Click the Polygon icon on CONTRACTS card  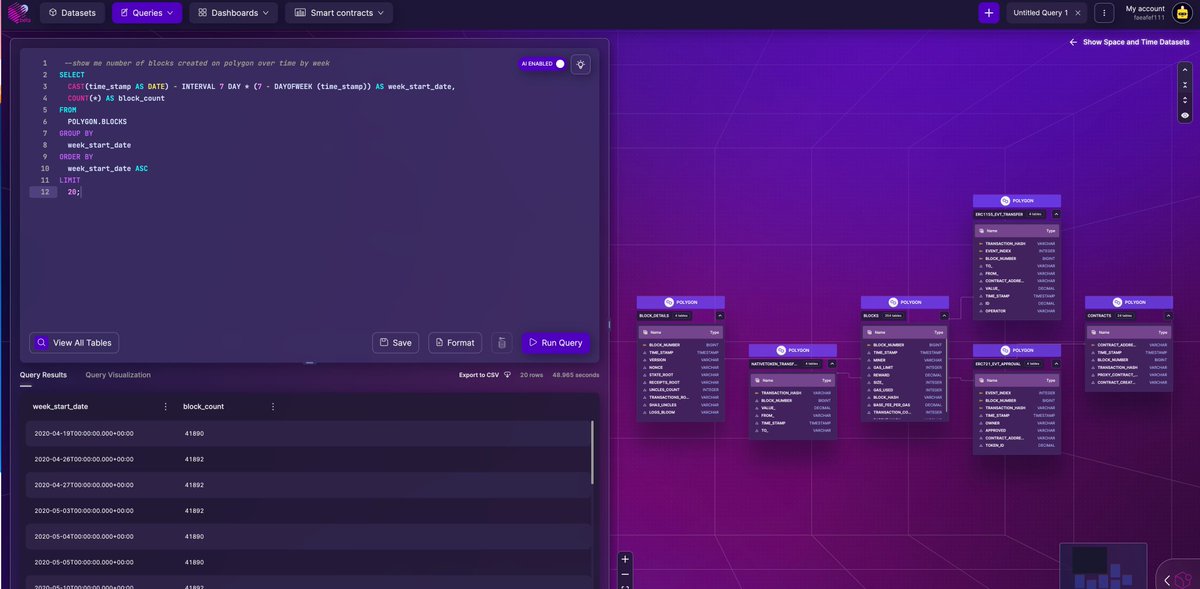click(1119, 302)
